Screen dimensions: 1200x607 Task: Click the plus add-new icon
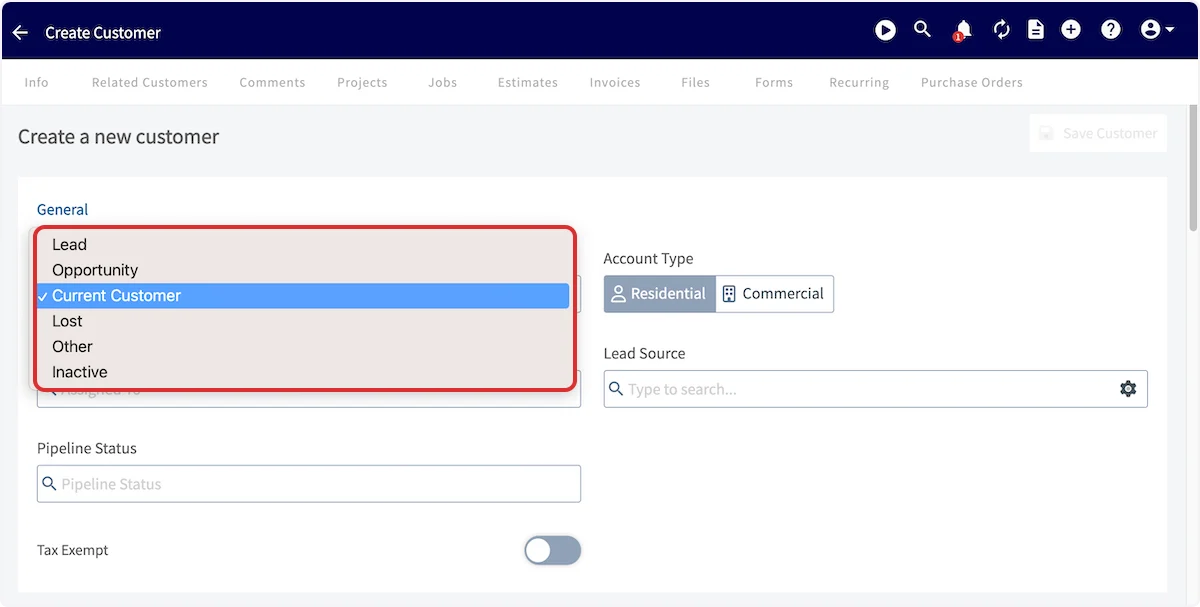(1071, 30)
